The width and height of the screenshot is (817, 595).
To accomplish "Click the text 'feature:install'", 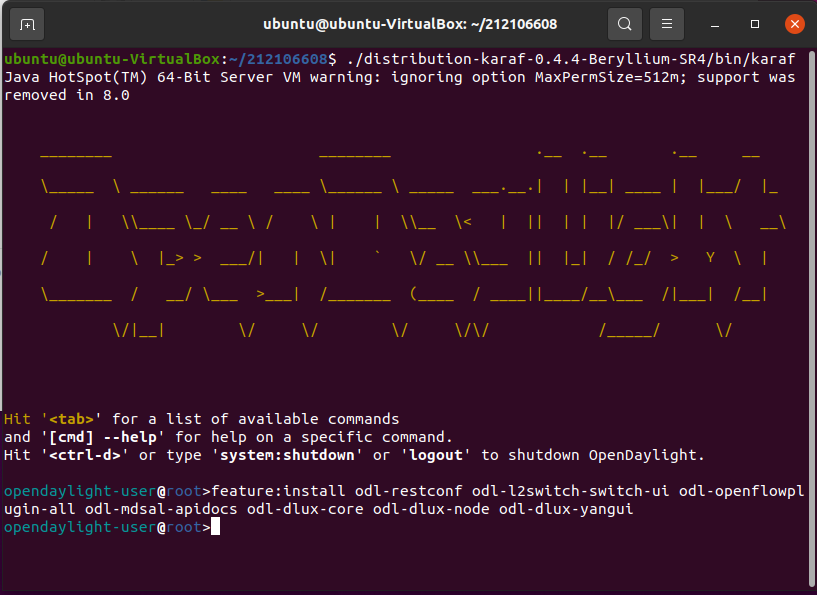I will (x=278, y=491).
